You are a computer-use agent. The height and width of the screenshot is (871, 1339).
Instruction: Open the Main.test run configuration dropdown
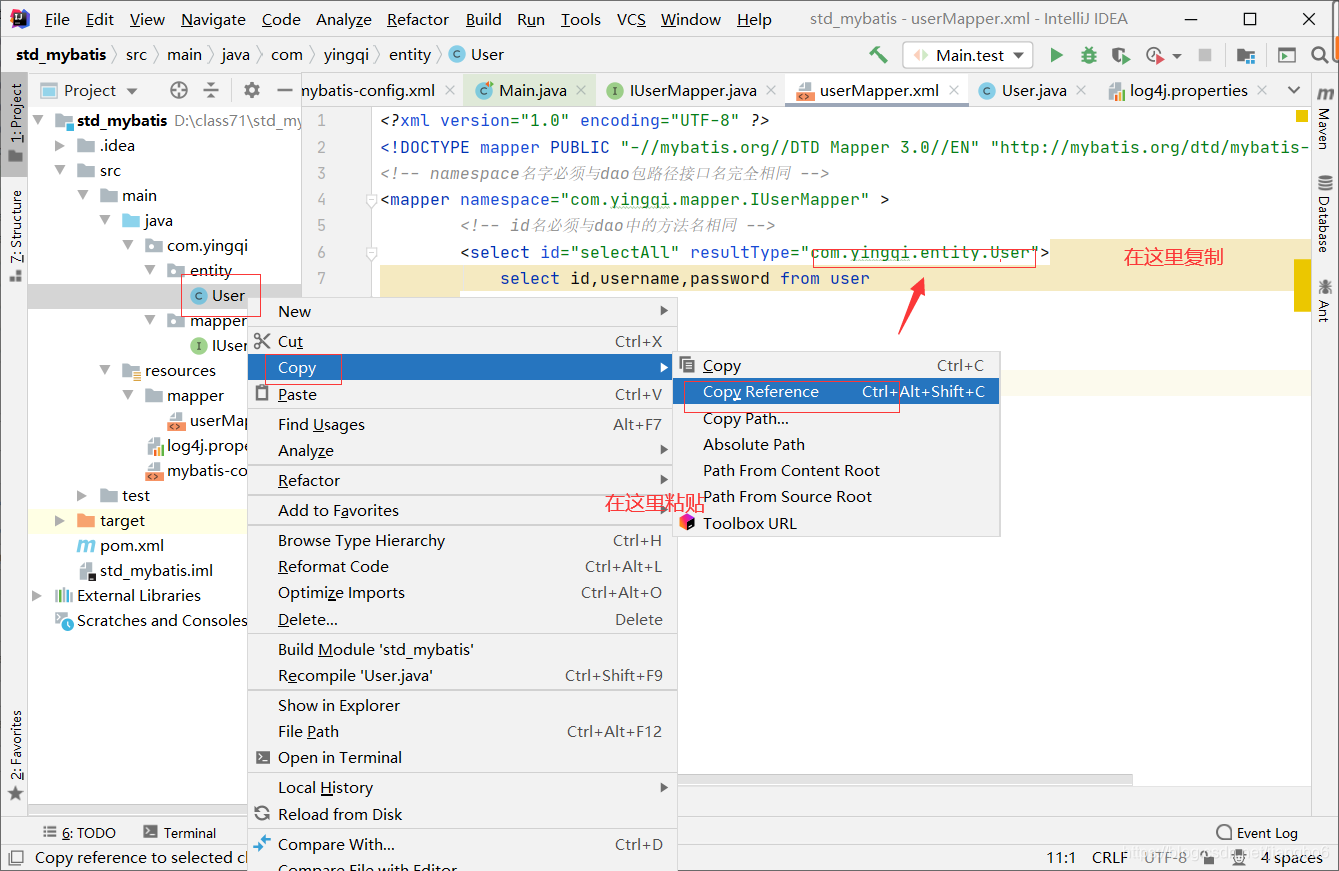coord(967,55)
